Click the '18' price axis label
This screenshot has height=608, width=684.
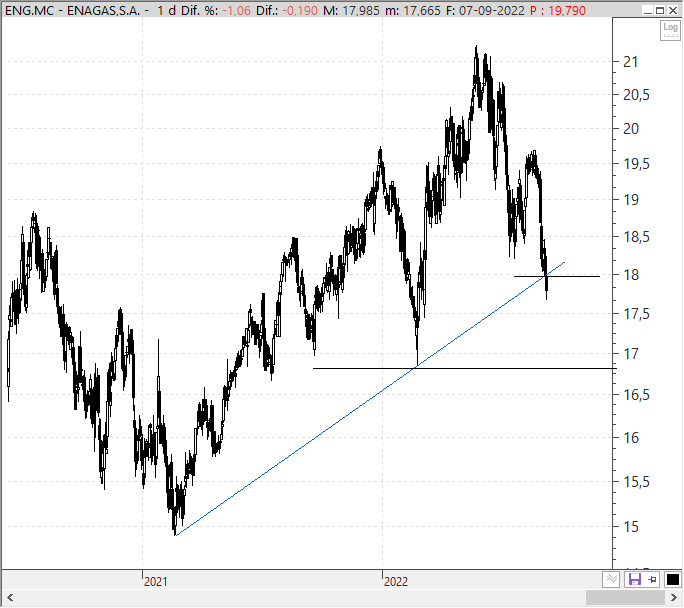[x=631, y=275]
